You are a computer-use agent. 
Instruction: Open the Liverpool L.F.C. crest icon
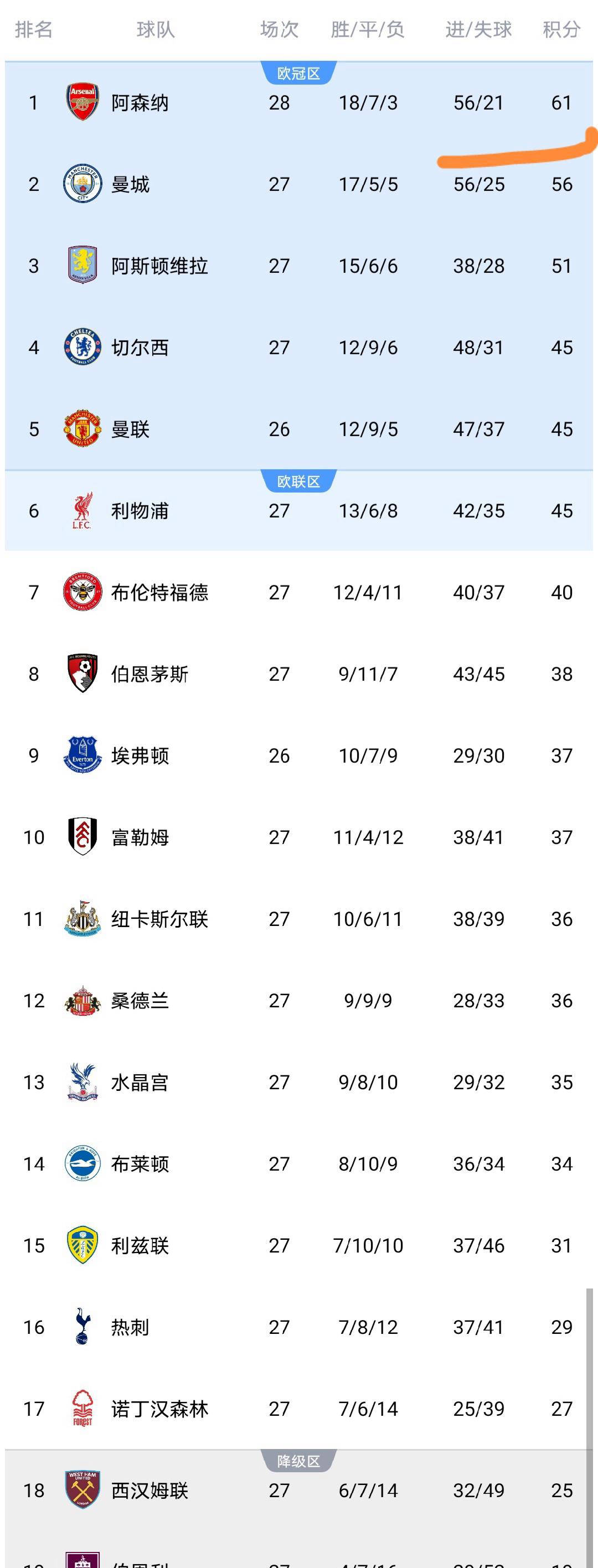click(x=82, y=510)
